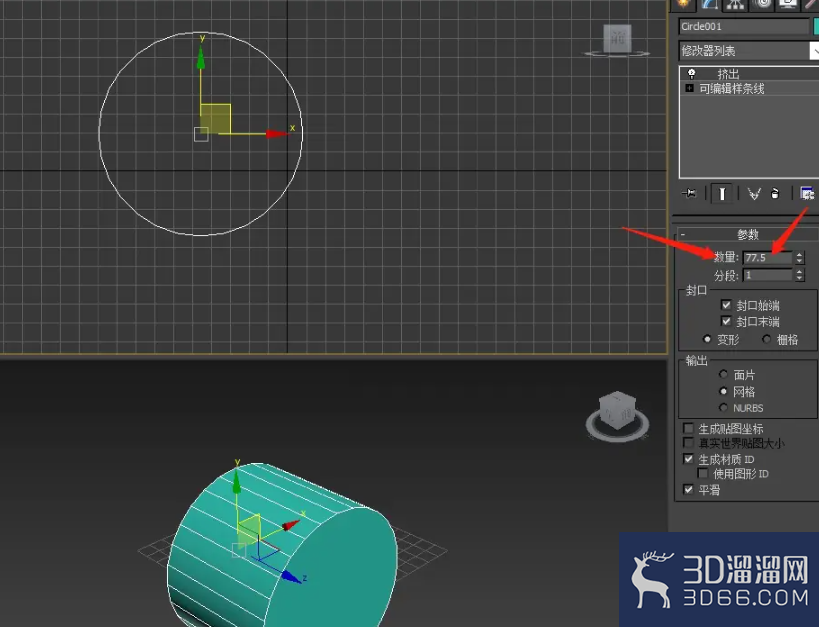Select the 变形 radio button
The image size is (819, 627).
point(707,339)
